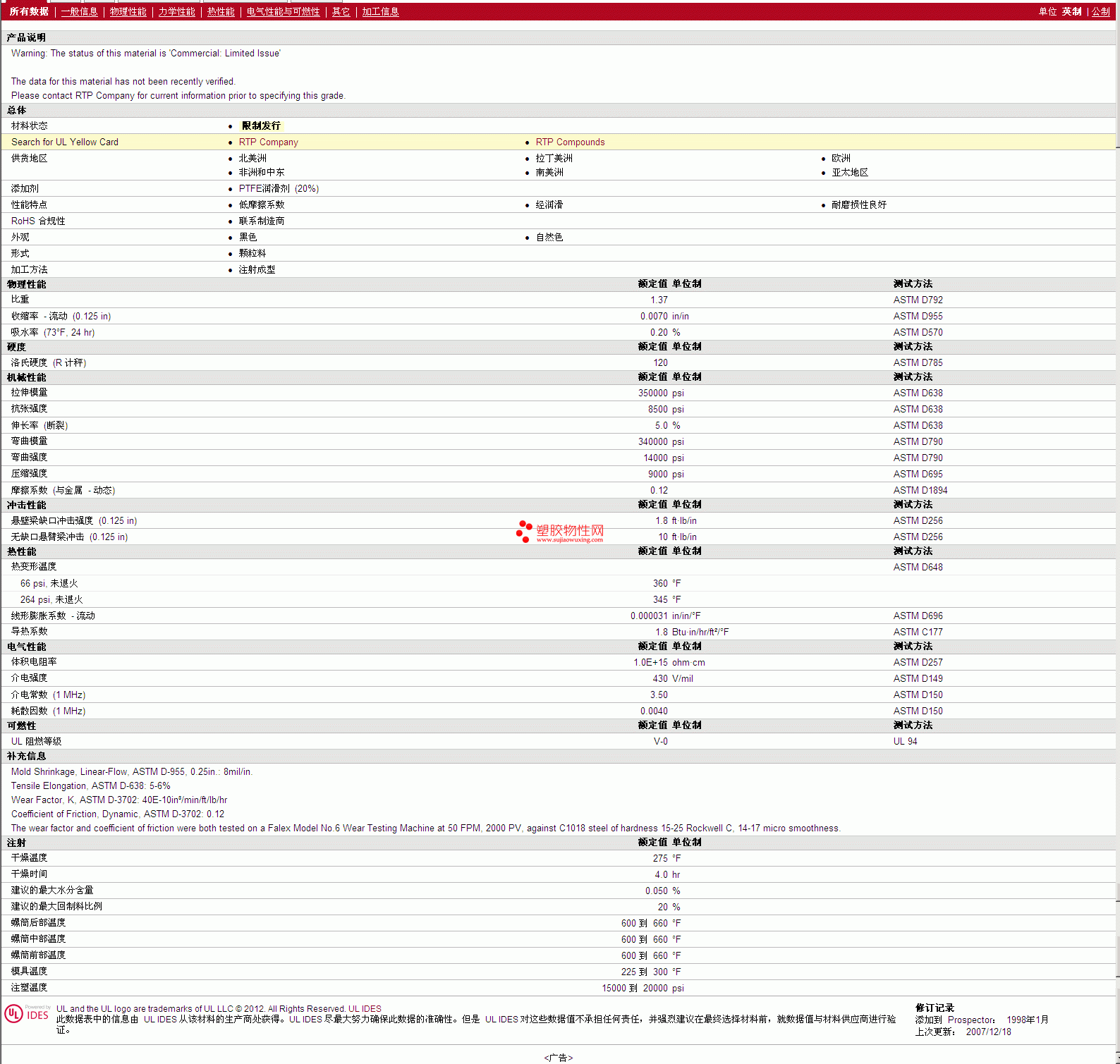Click 修订记录 heading
This screenshot has width=1120, height=1064.
[935, 1008]
